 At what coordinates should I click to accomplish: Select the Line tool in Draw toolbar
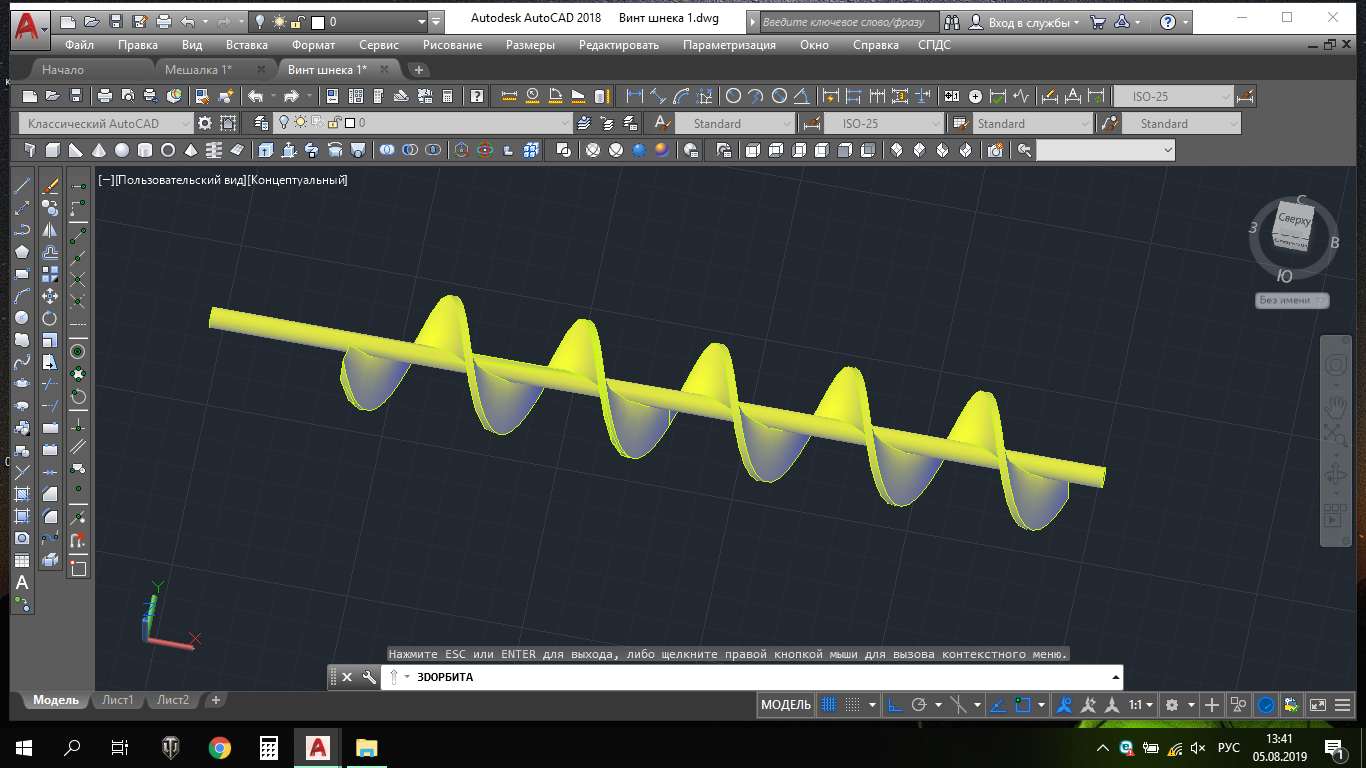coord(22,186)
